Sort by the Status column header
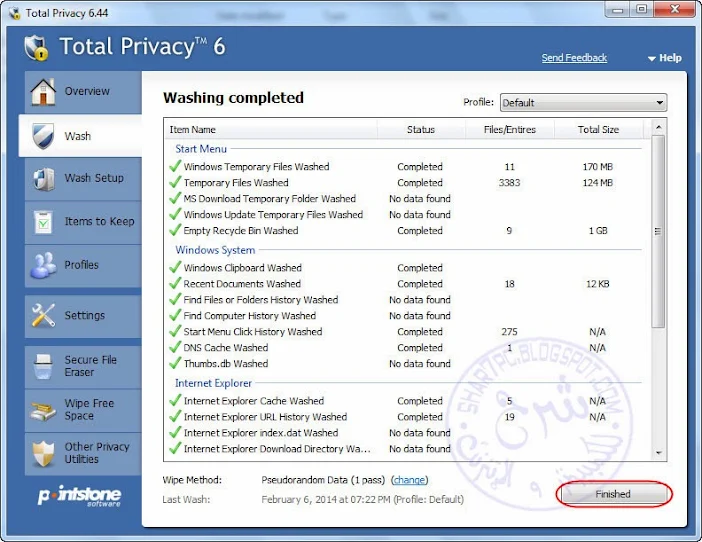The width and height of the screenshot is (702, 542). [421, 129]
